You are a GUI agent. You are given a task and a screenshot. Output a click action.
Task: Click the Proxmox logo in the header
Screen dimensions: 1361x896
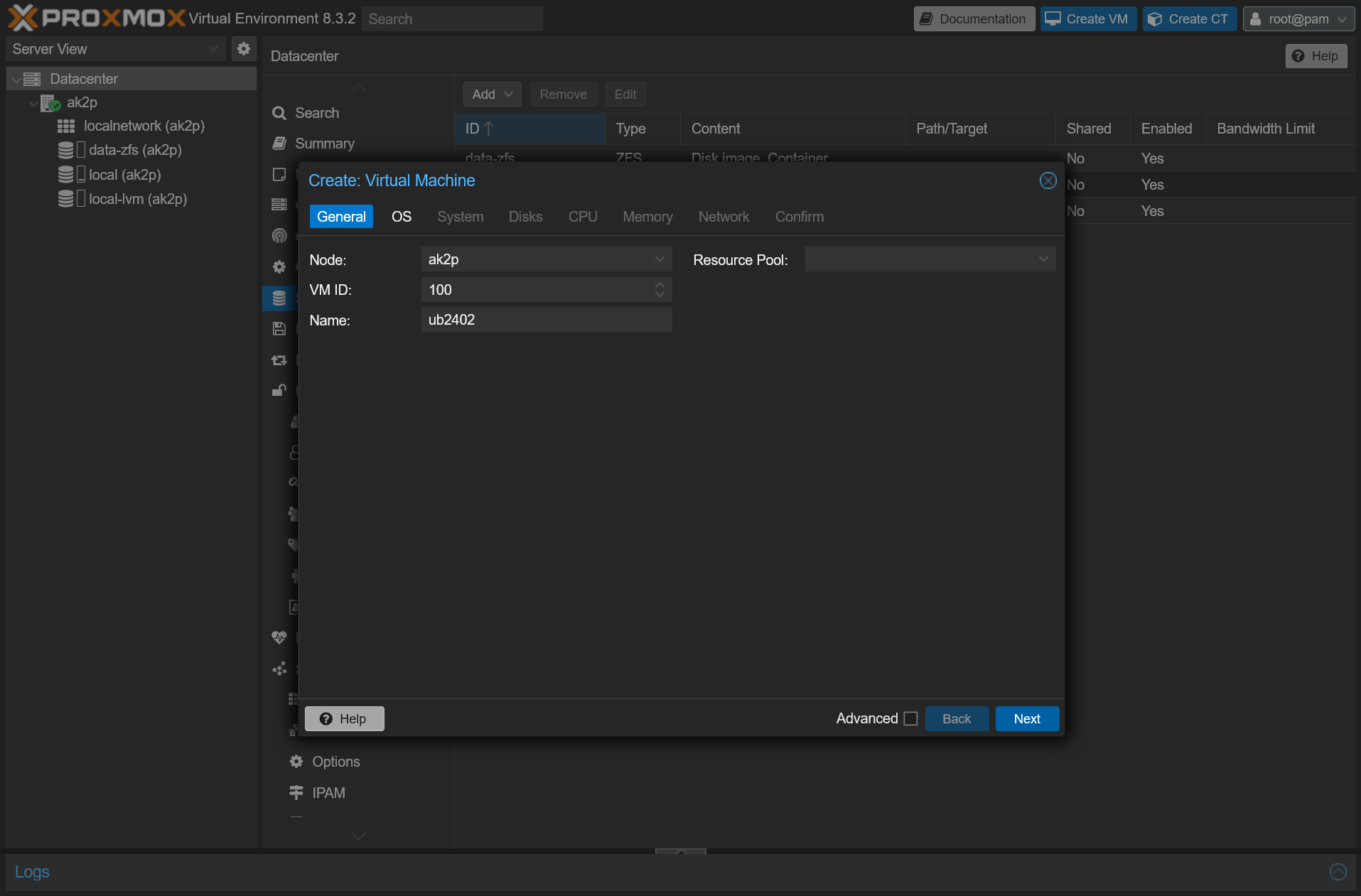point(97,18)
